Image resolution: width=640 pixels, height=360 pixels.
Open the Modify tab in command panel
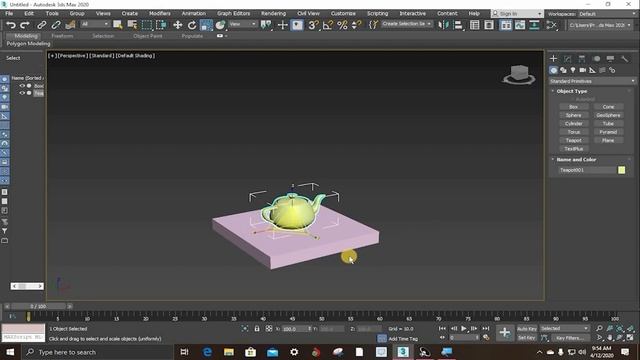click(568, 58)
